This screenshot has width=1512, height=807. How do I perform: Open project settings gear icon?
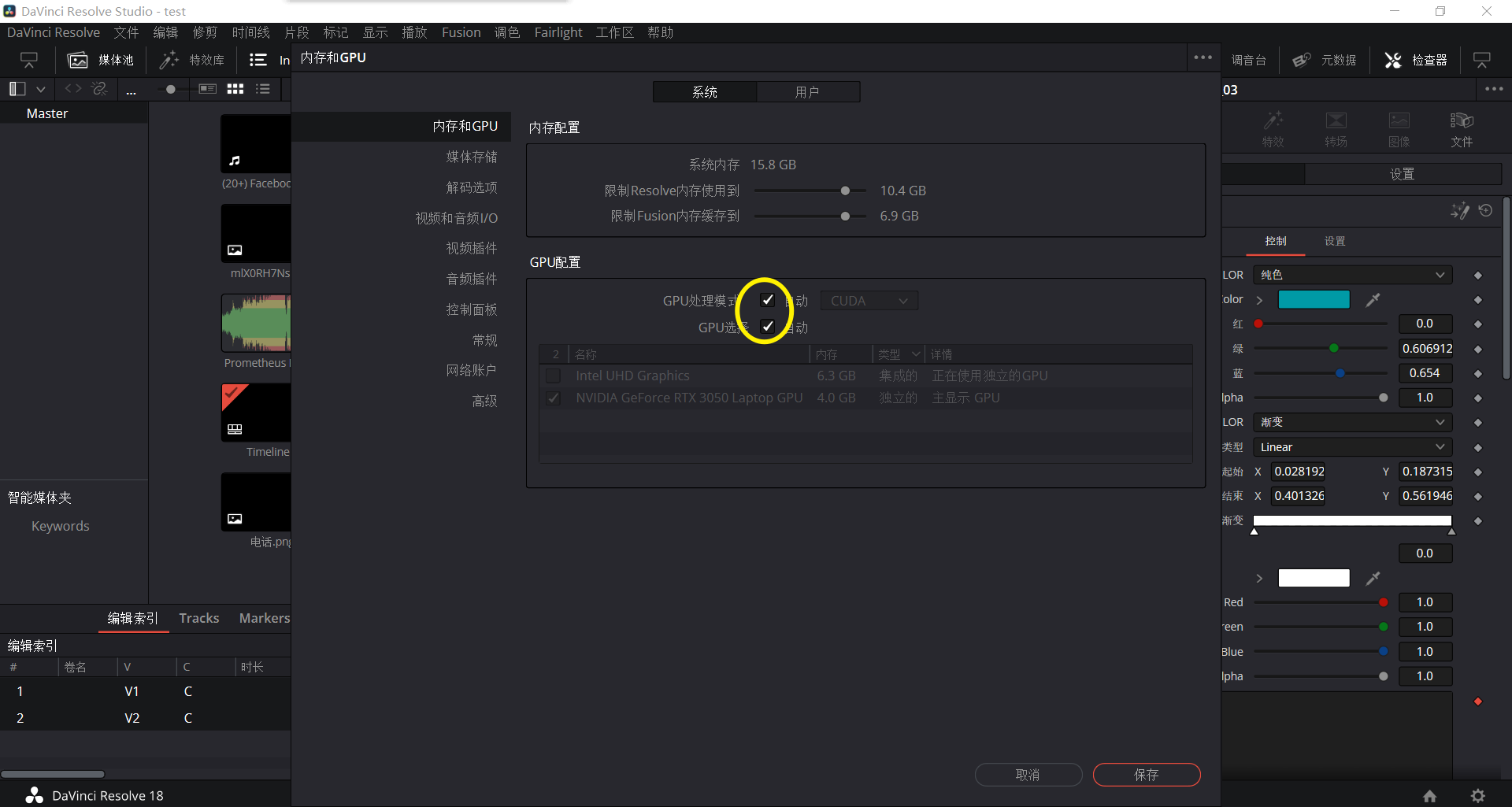pyautogui.click(x=1478, y=796)
